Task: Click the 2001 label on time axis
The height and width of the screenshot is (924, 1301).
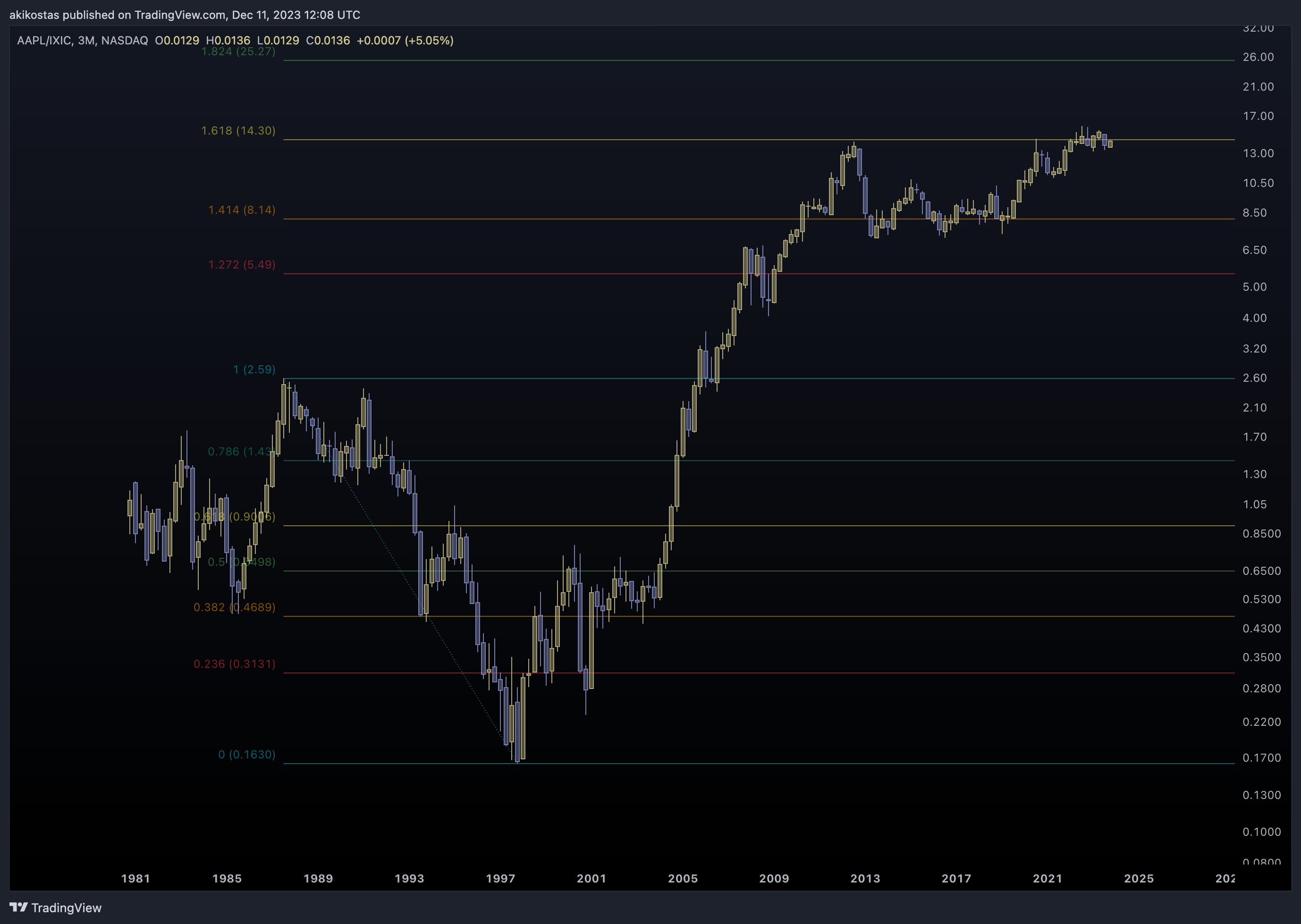Action: 591,879
